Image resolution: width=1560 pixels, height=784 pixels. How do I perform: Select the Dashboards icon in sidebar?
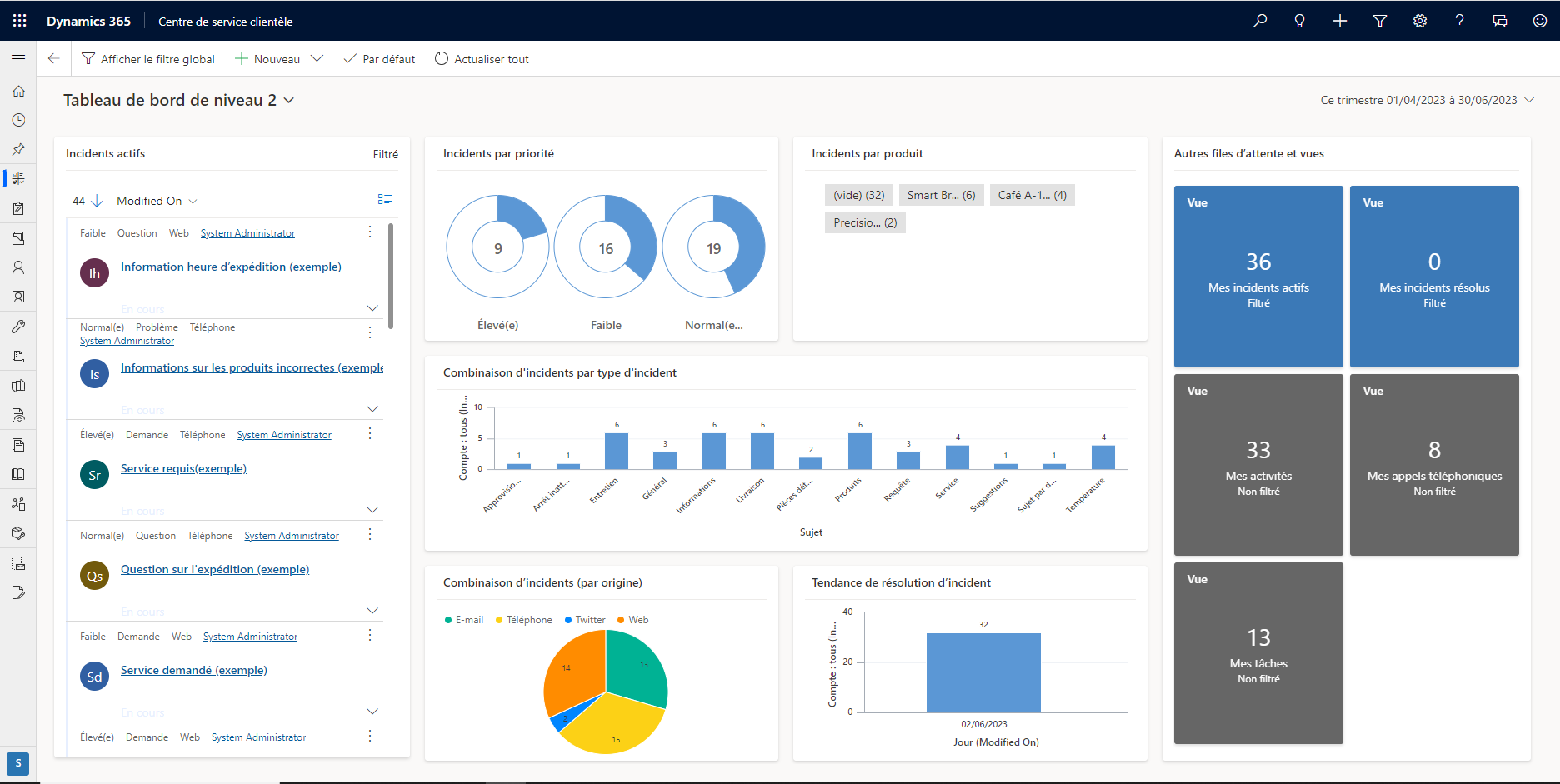click(x=18, y=178)
